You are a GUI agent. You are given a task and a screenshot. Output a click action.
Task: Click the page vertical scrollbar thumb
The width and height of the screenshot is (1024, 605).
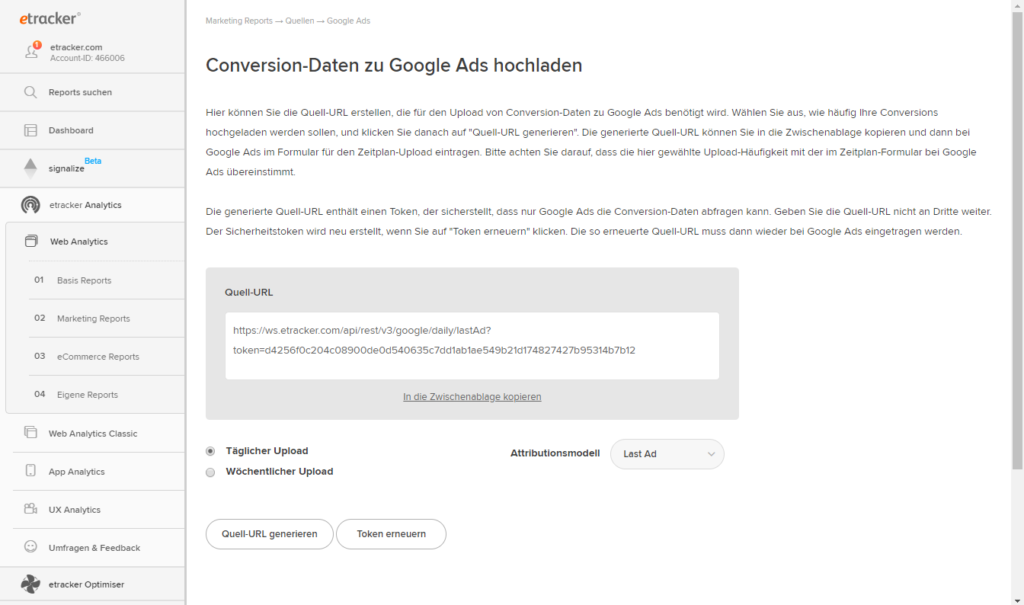pos(1017,240)
